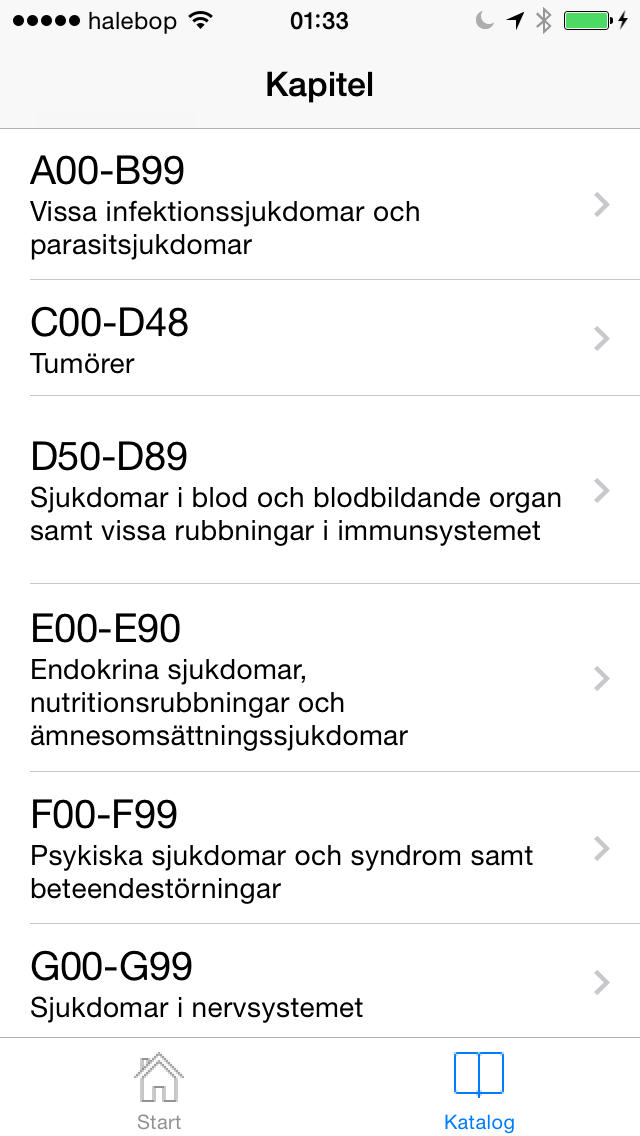640x1136 pixels.
Task: Tap the Wi-Fi signal icon
Action: click(199, 21)
